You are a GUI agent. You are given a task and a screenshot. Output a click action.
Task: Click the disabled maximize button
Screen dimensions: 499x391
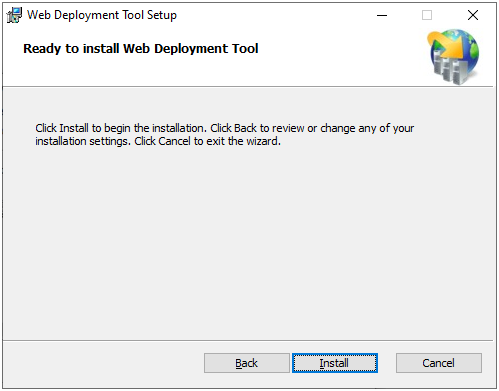coord(427,15)
